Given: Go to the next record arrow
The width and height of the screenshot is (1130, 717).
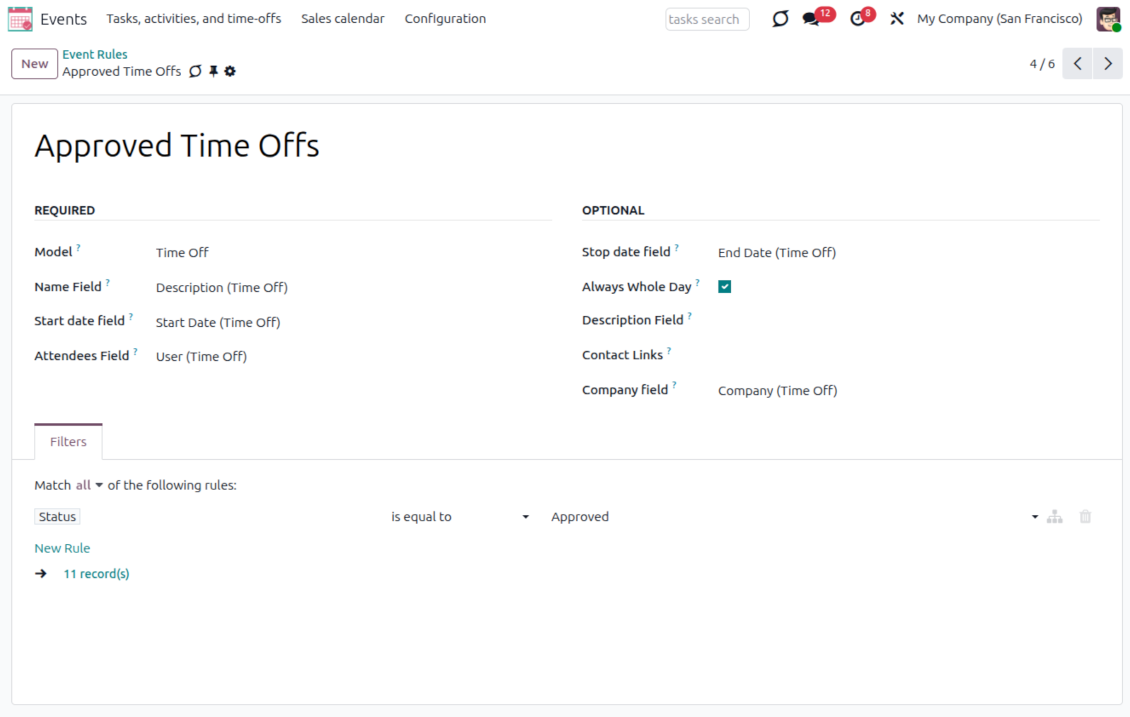Looking at the screenshot, I should pos(1107,64).
